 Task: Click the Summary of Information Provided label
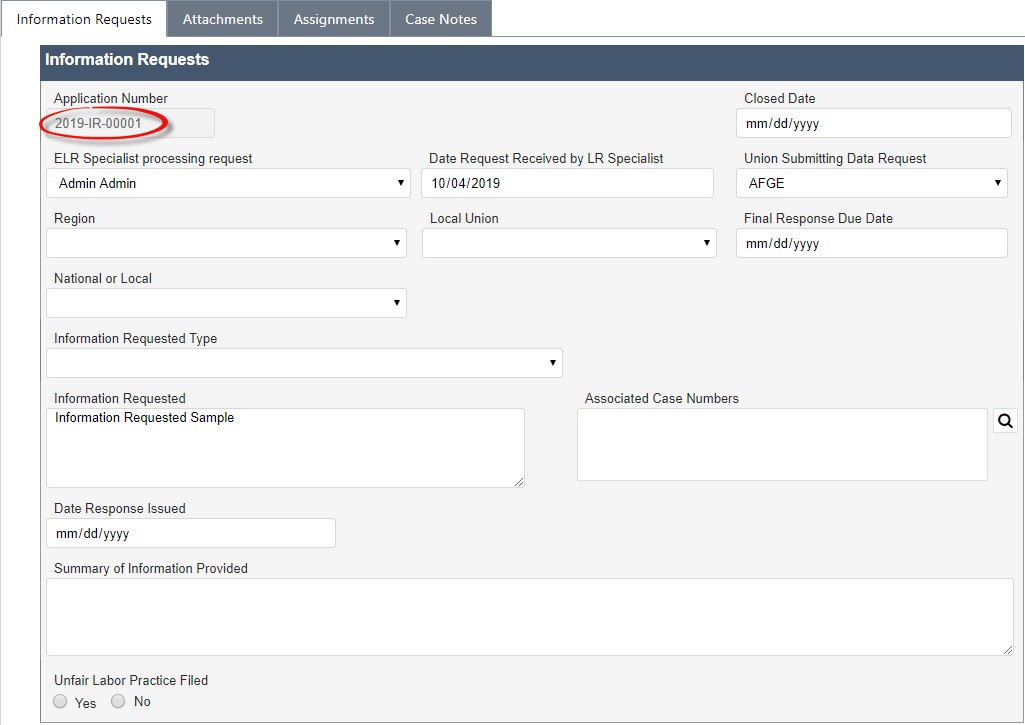[x=150, y=568]
